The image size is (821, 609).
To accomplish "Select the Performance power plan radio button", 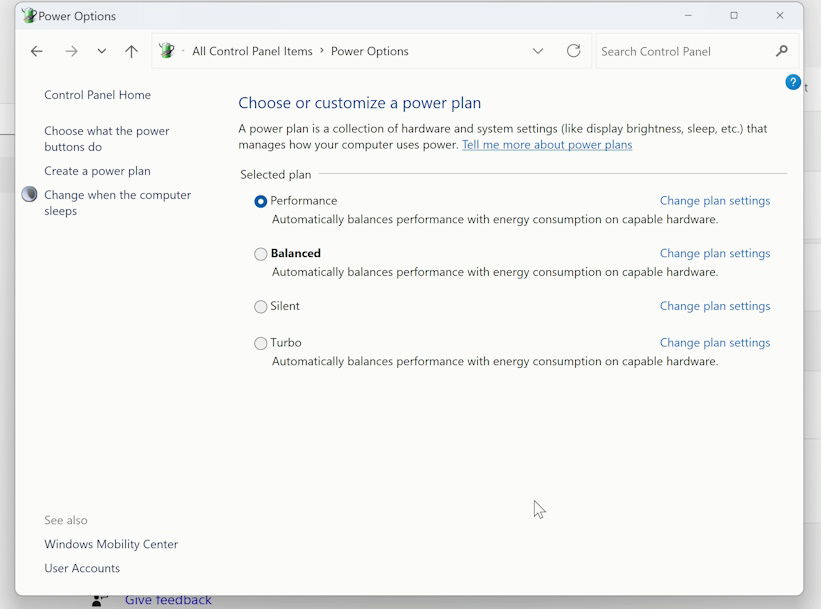I will (261, 201).
